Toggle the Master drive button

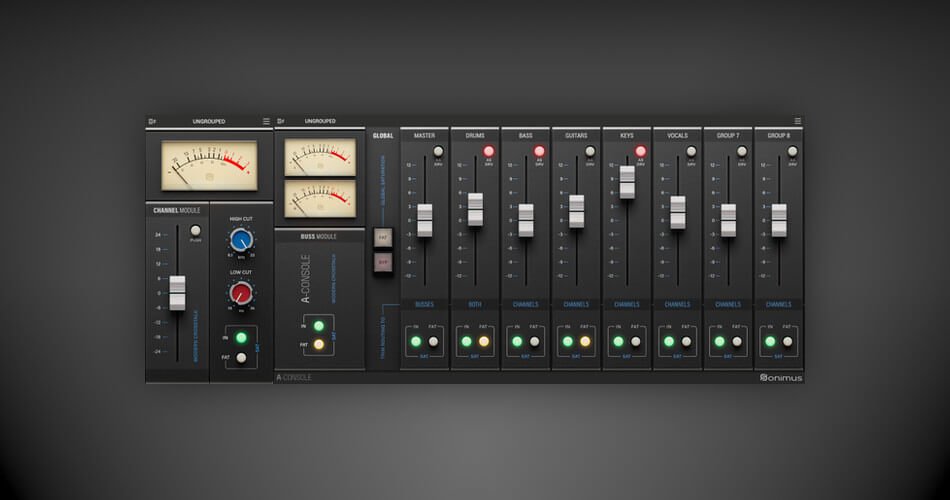pos(438,151)
